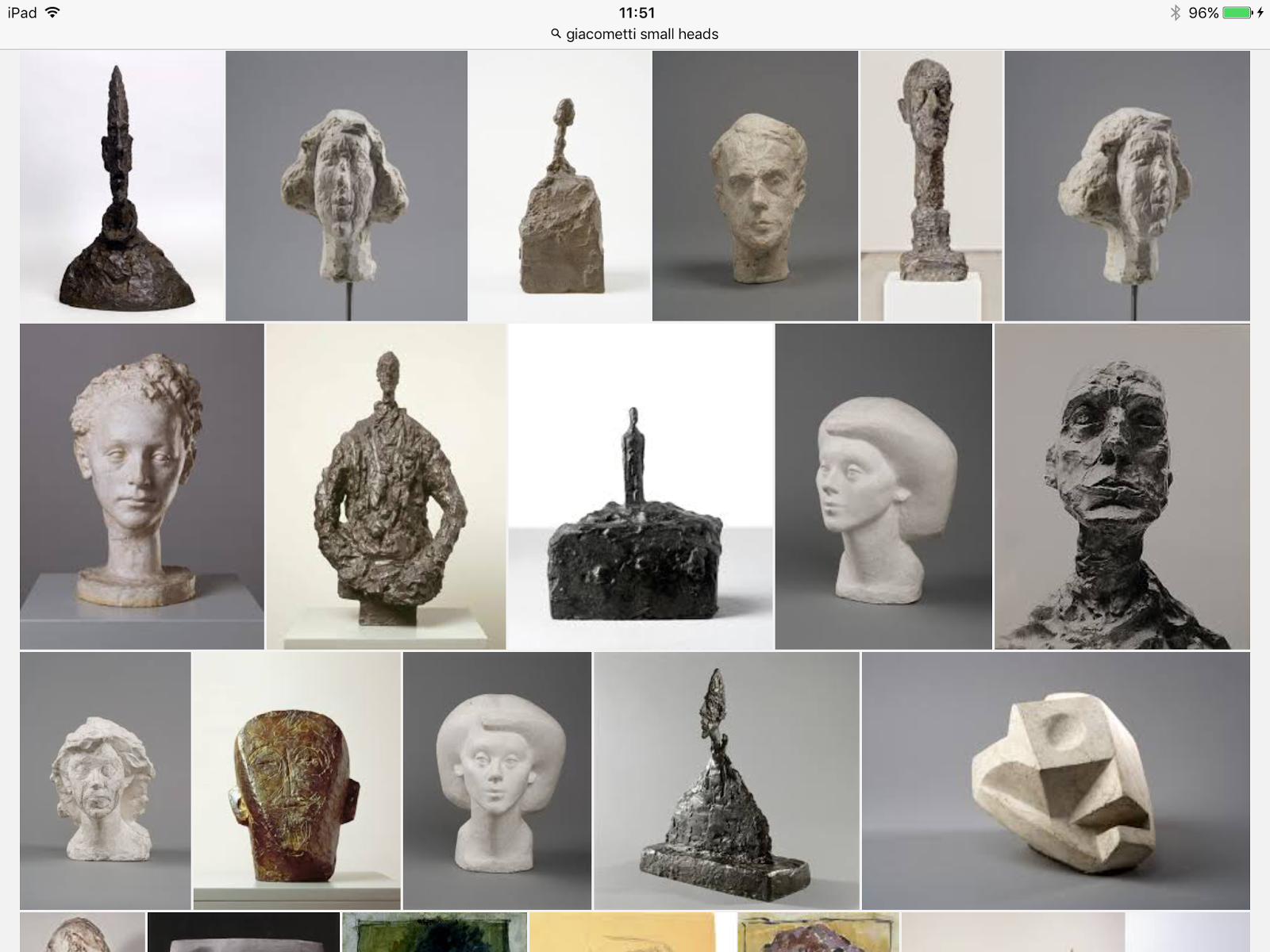
Task: Open the bronze figure on cone-shaped base image
Action: click(726, 781)
